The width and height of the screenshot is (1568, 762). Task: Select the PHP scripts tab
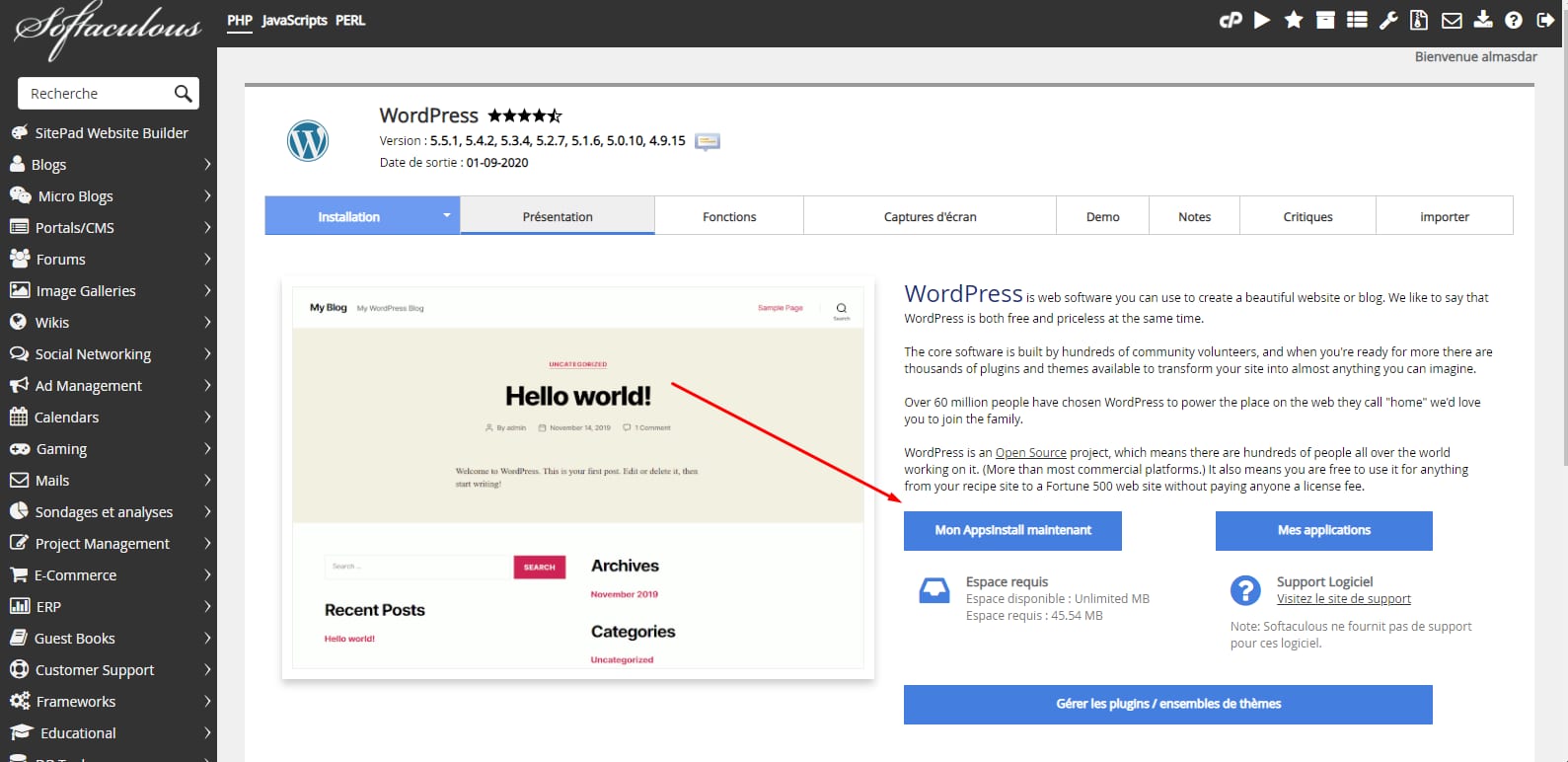pyautogui.click(x=240, y=20)
